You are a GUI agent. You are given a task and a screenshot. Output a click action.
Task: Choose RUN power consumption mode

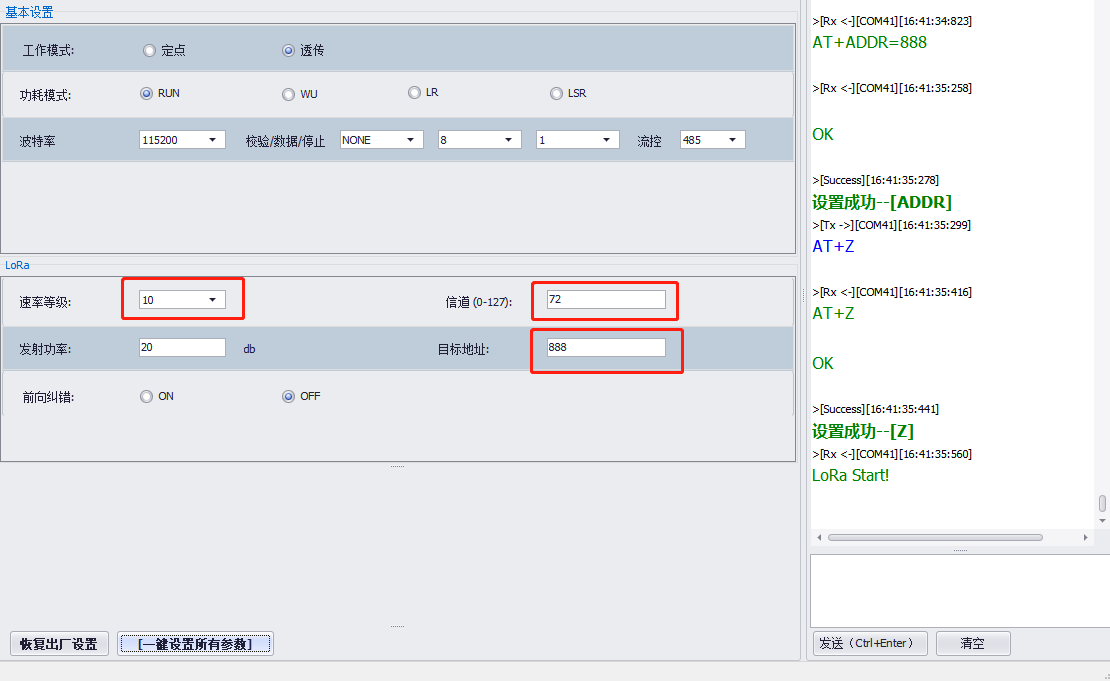147,93
